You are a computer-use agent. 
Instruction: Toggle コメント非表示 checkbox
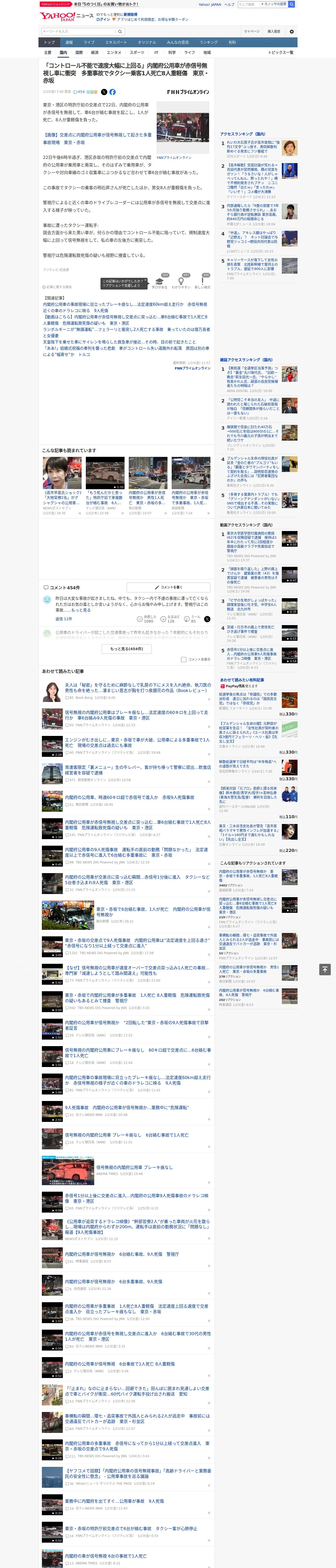(x=183, y=659)
